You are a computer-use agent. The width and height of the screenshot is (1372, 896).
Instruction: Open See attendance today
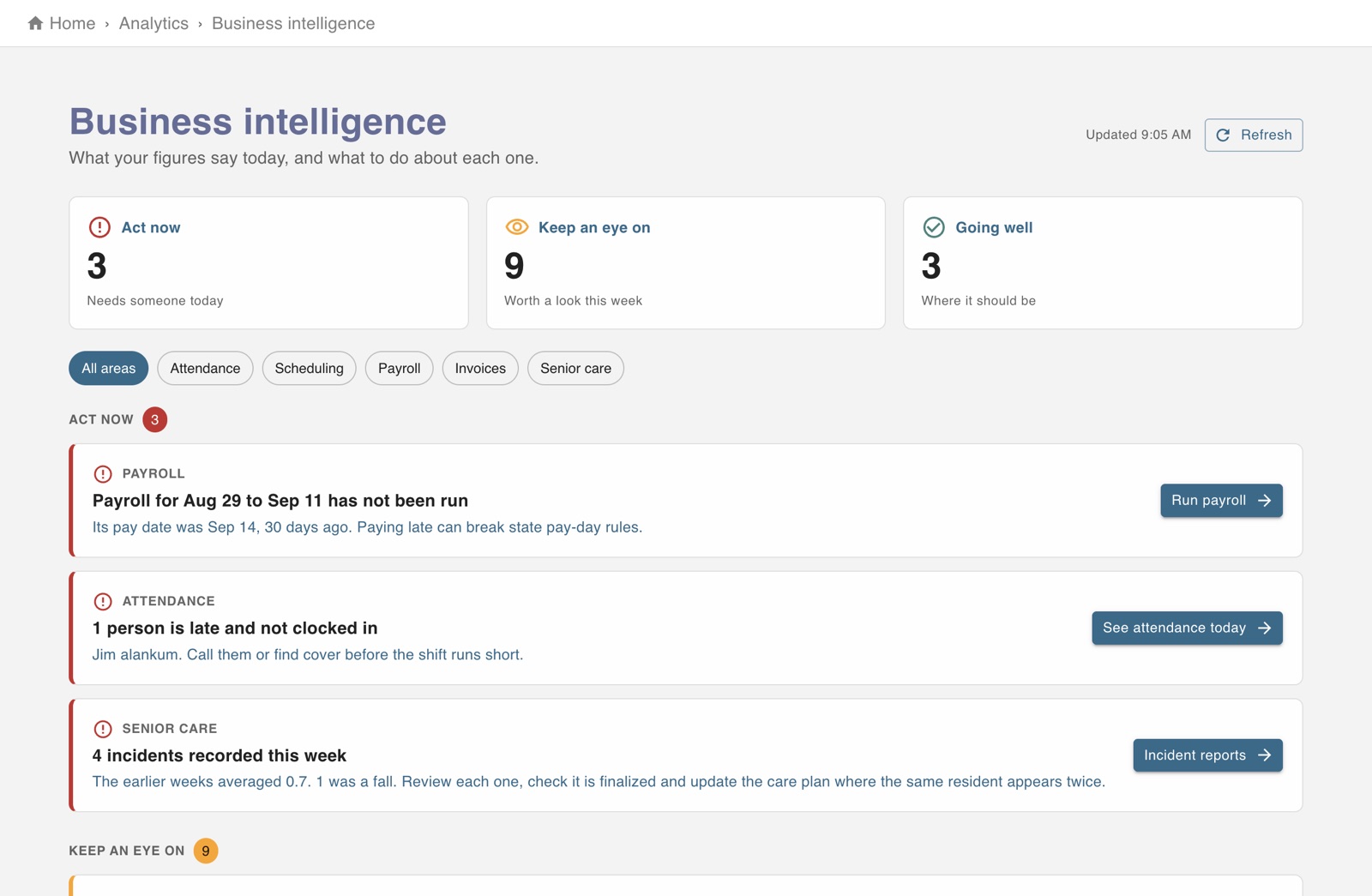(x=1187, y=628)
